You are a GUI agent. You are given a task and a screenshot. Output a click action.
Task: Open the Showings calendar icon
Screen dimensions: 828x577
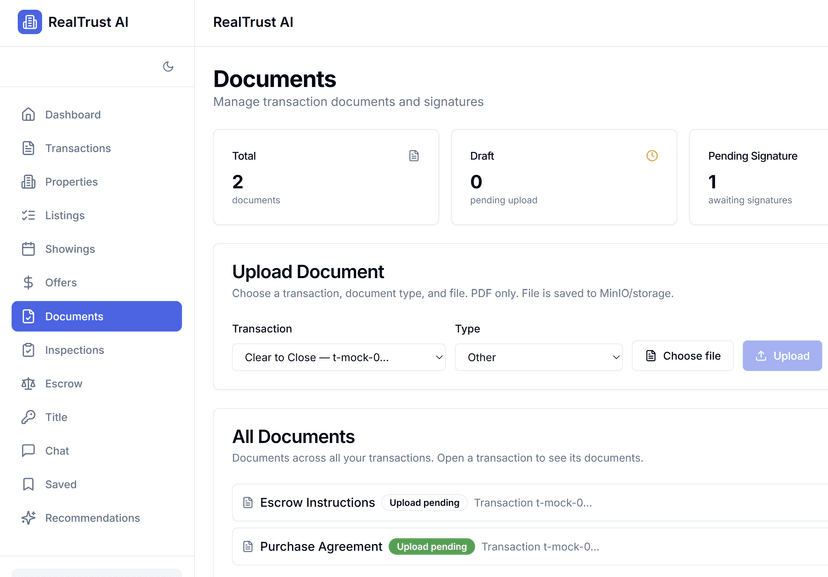[31, 248]
